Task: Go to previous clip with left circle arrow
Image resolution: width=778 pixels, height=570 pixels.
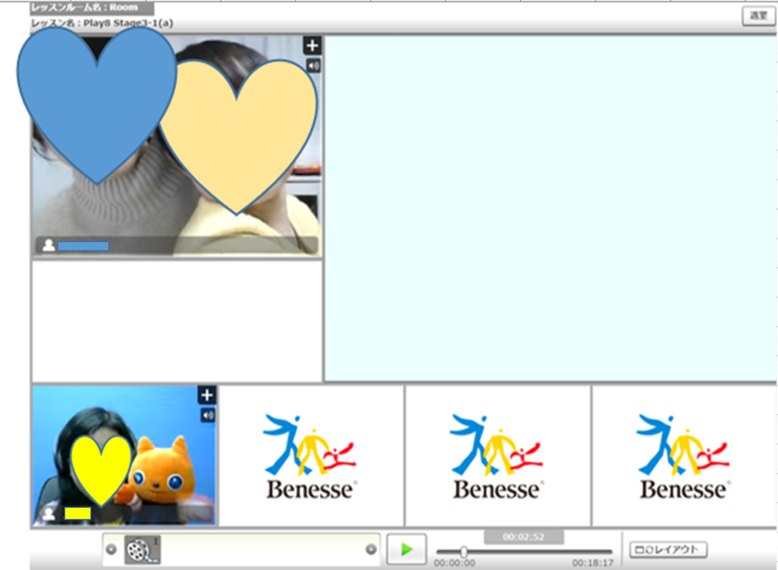Action: point(111,549)
